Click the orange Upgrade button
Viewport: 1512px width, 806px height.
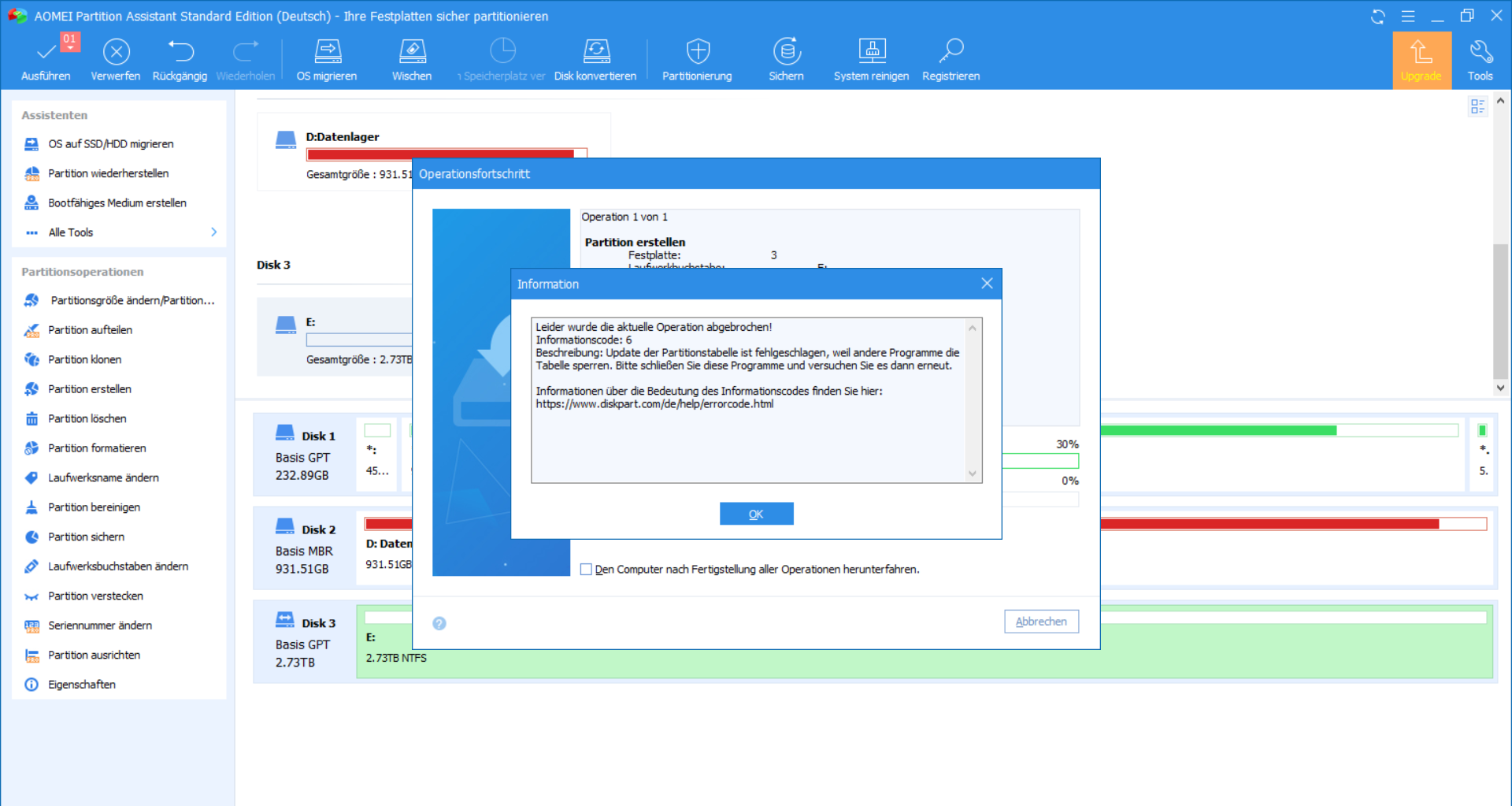tap(1421, 60)
